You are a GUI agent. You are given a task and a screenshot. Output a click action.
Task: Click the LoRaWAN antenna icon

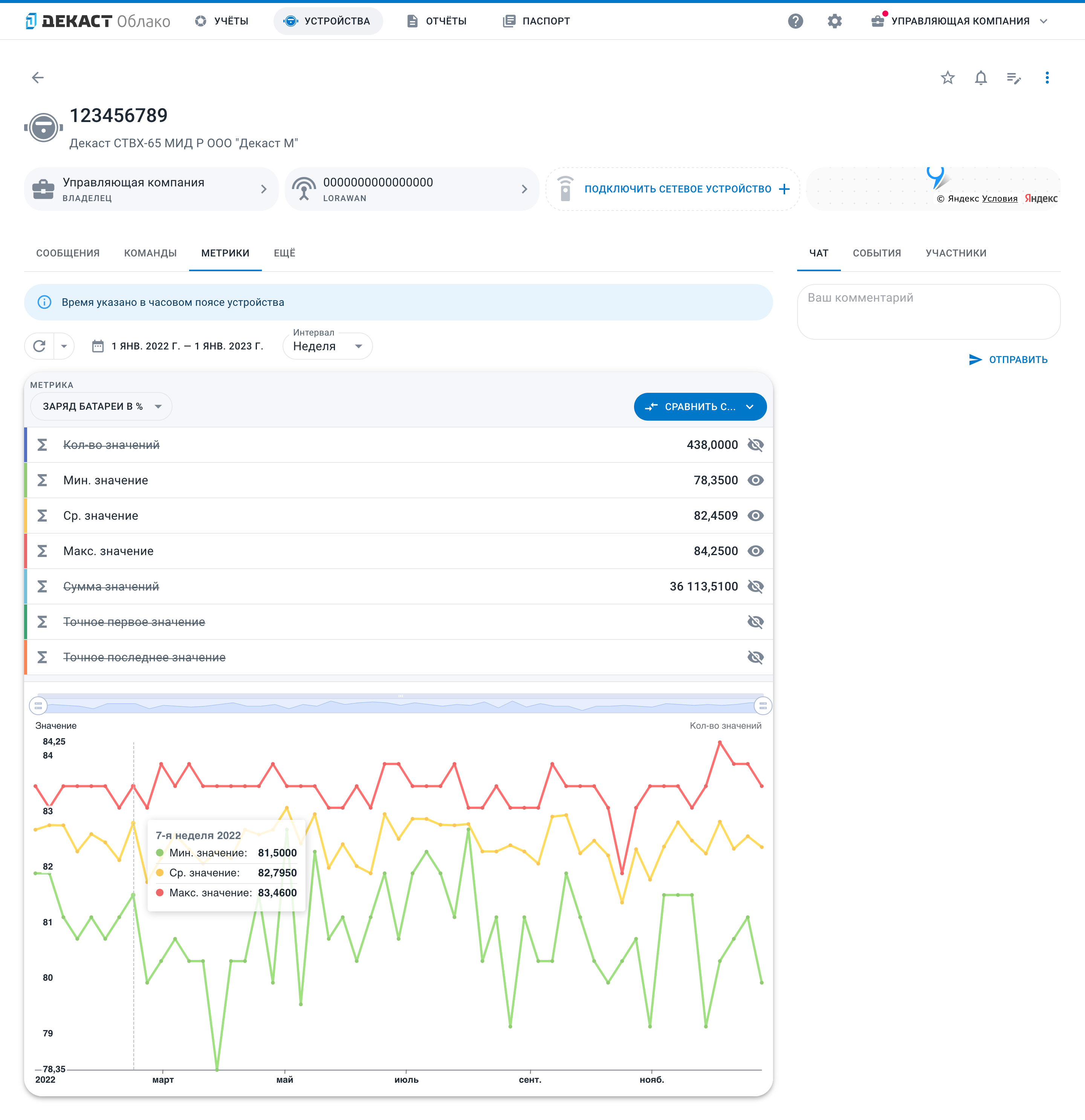304,189
